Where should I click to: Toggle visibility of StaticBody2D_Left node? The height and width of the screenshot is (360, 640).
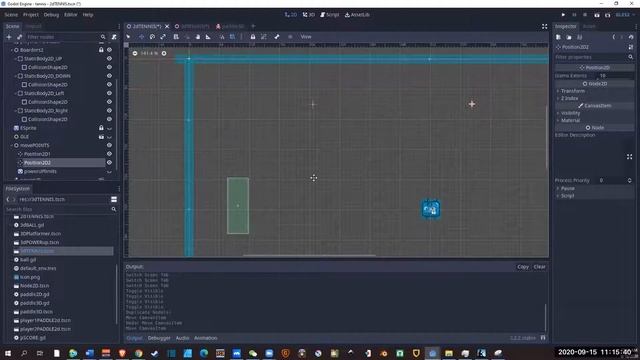point(109,93)
